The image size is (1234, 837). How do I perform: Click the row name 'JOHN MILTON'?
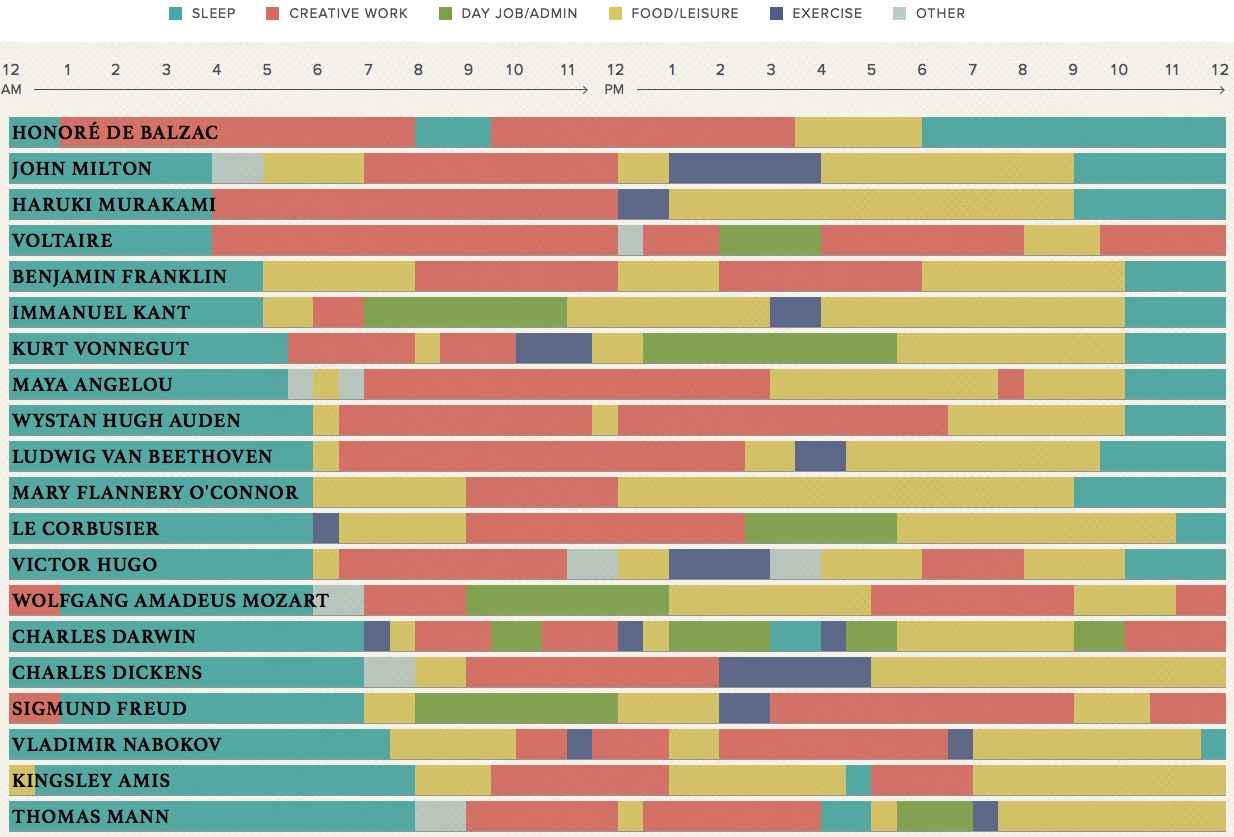[82, 168]
